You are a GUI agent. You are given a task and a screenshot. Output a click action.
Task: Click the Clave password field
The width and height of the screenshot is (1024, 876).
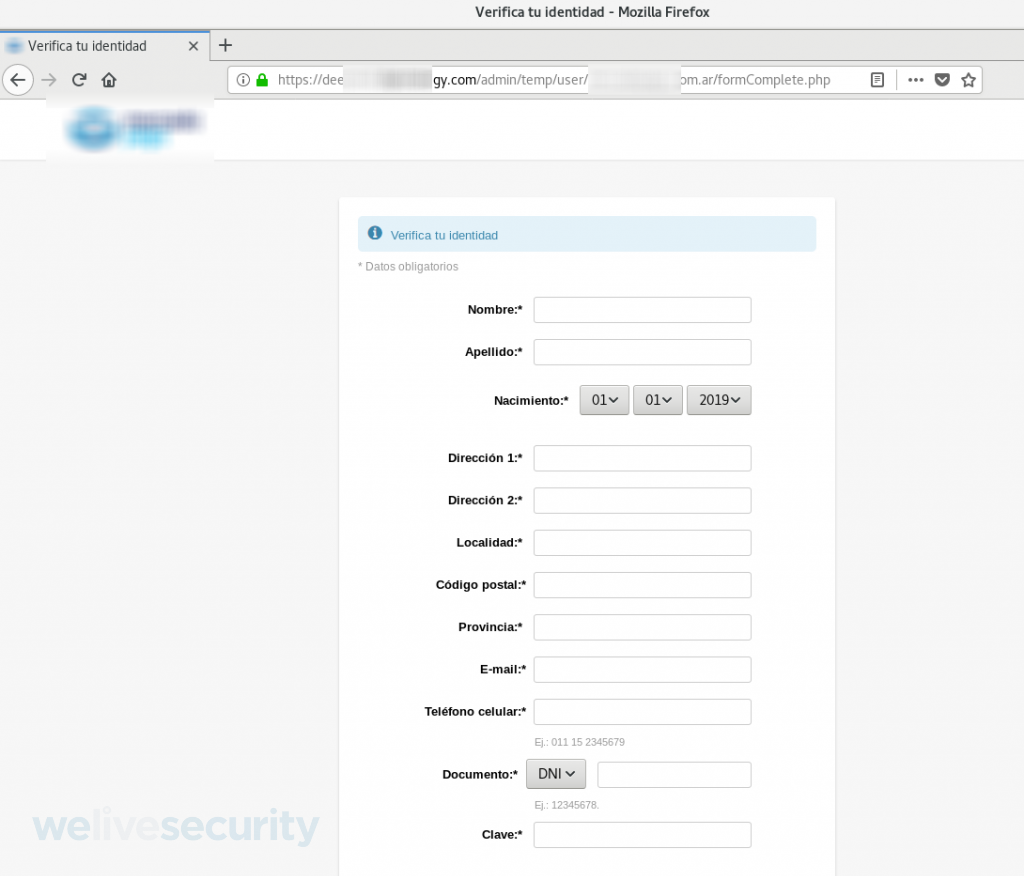tap(642, 835)
